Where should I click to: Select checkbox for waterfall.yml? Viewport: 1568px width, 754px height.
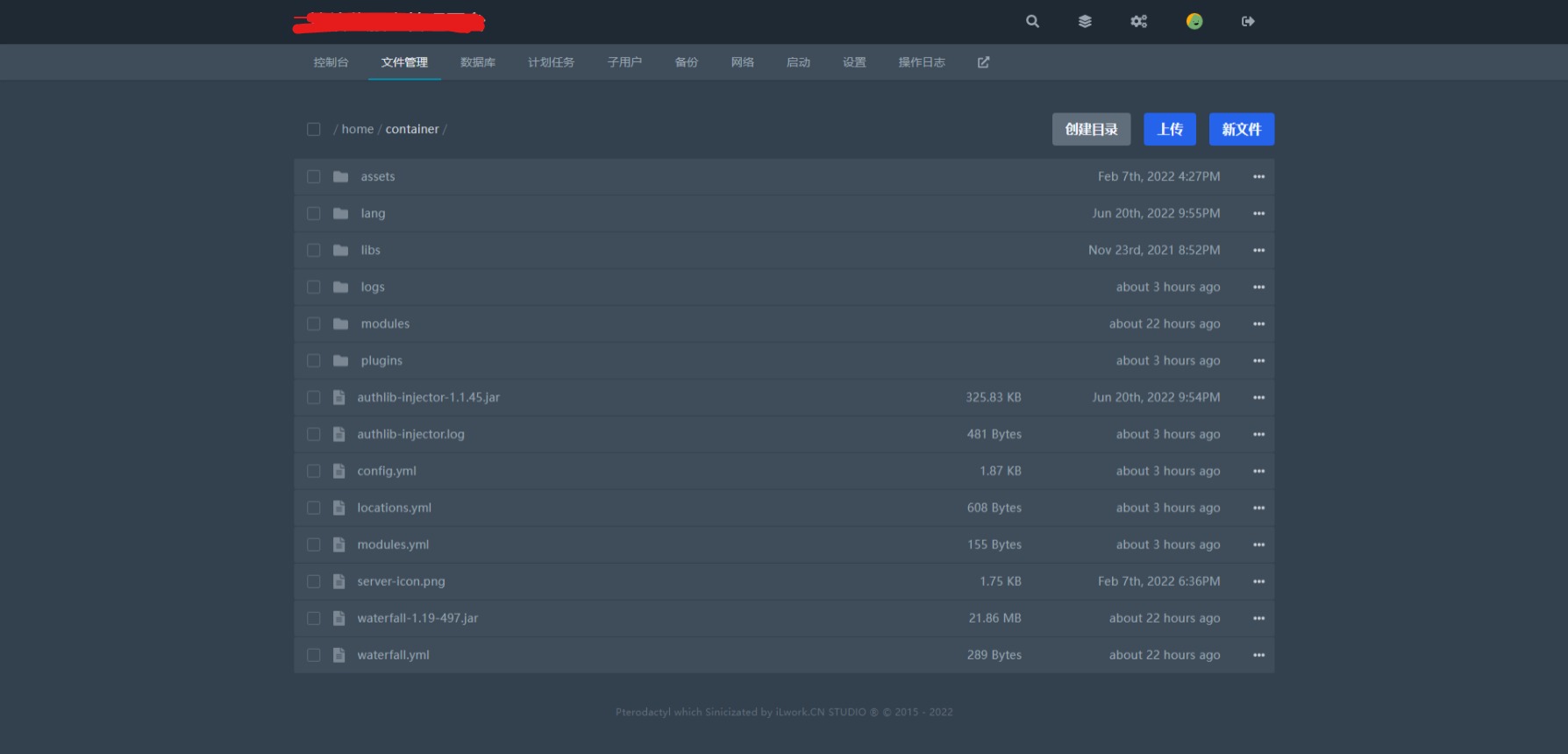(313, 655)
